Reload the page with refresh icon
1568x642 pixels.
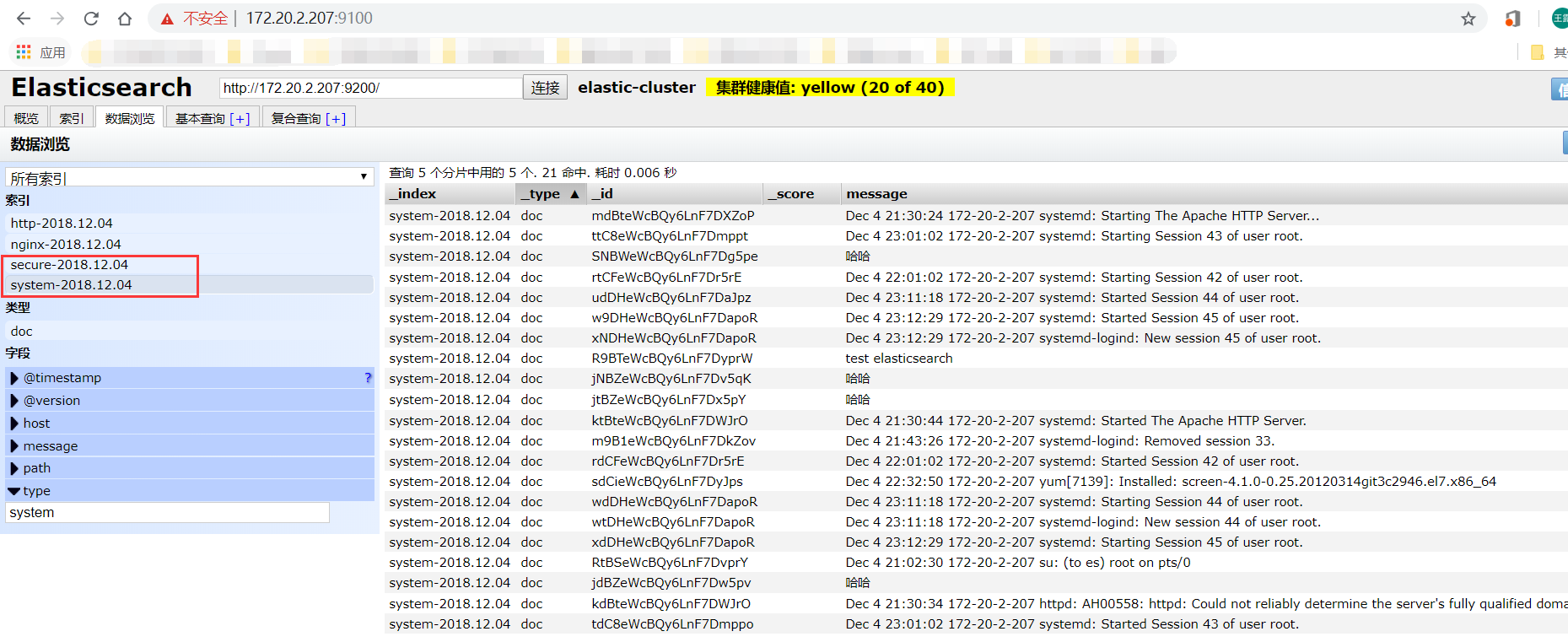click(x=91, y=19)
